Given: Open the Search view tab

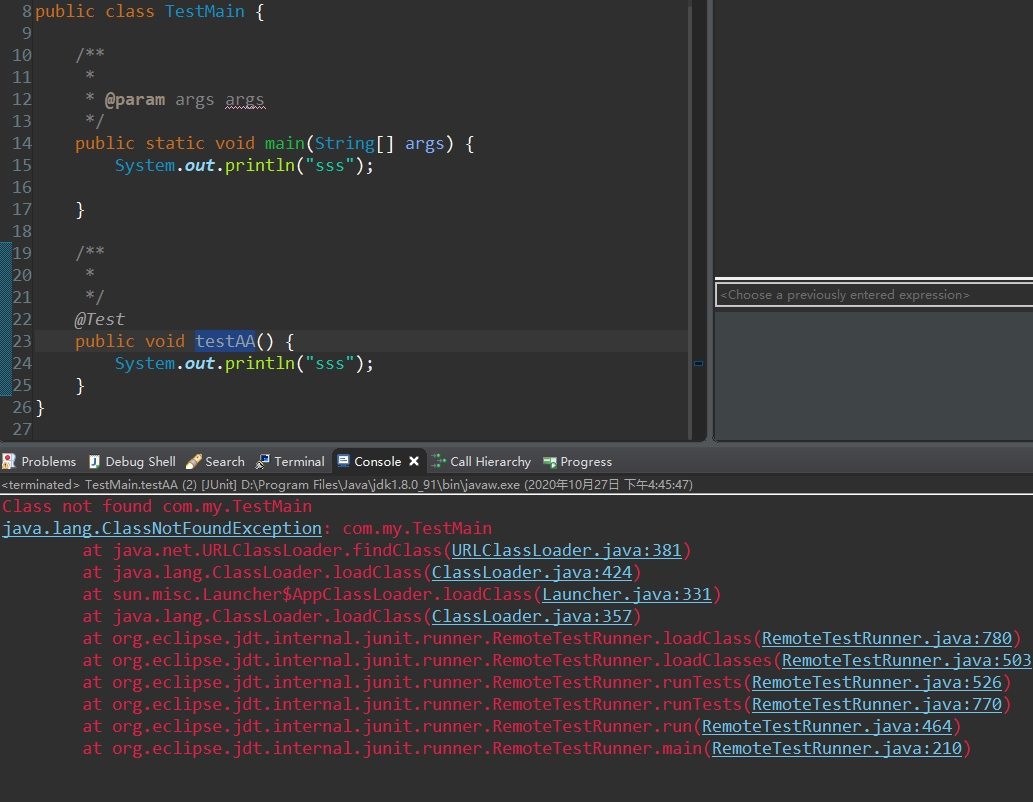Looking at the screenshot, I should 215,461.
